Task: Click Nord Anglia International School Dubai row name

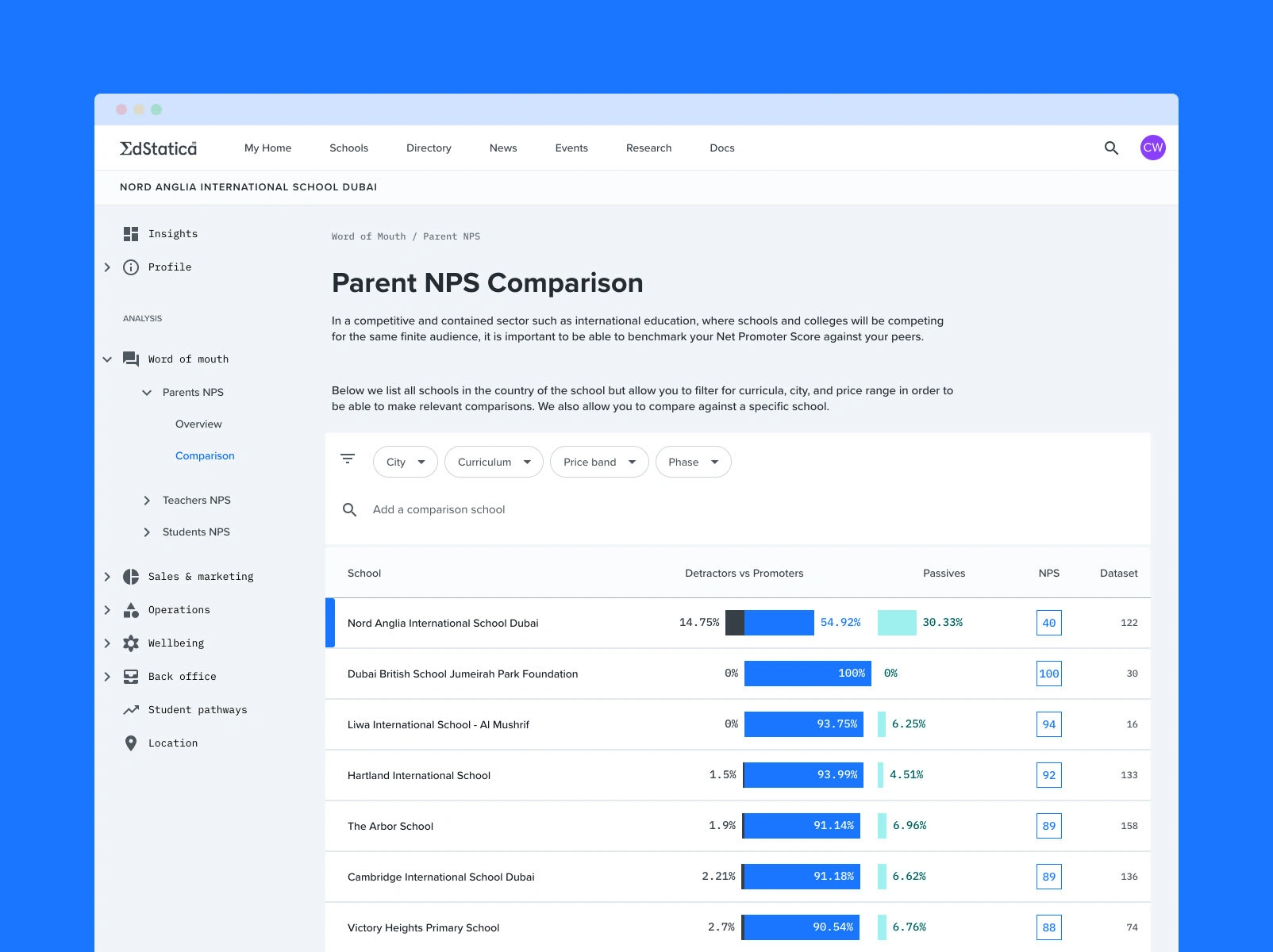Action: tap(443, 624)
